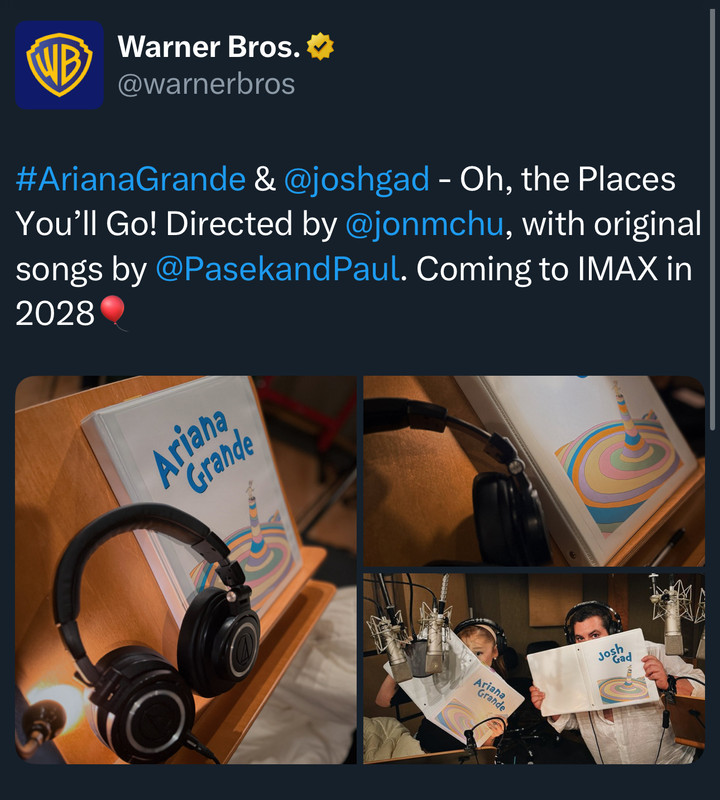Visit the @joshgad mention
Image resolution: width=720 pixels, height=800 pixels.
tap(357, 179)
